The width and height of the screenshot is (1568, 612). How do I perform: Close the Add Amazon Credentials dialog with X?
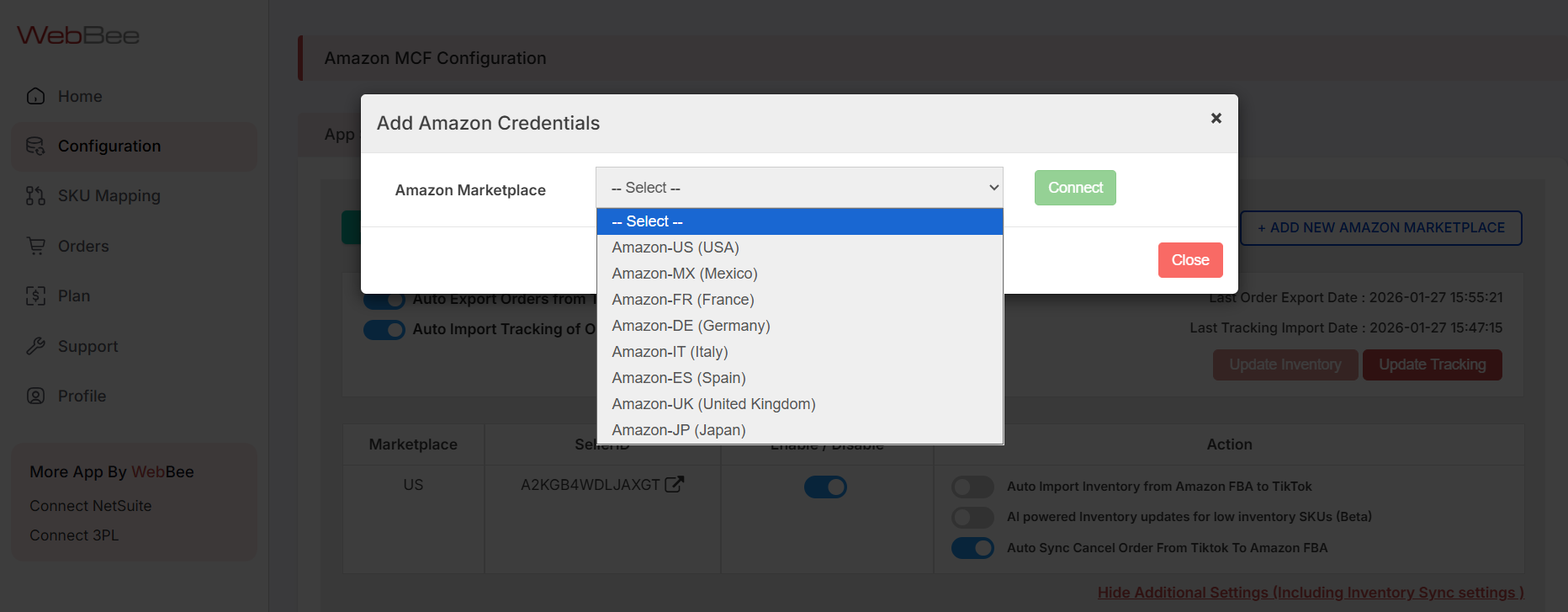1216,119
